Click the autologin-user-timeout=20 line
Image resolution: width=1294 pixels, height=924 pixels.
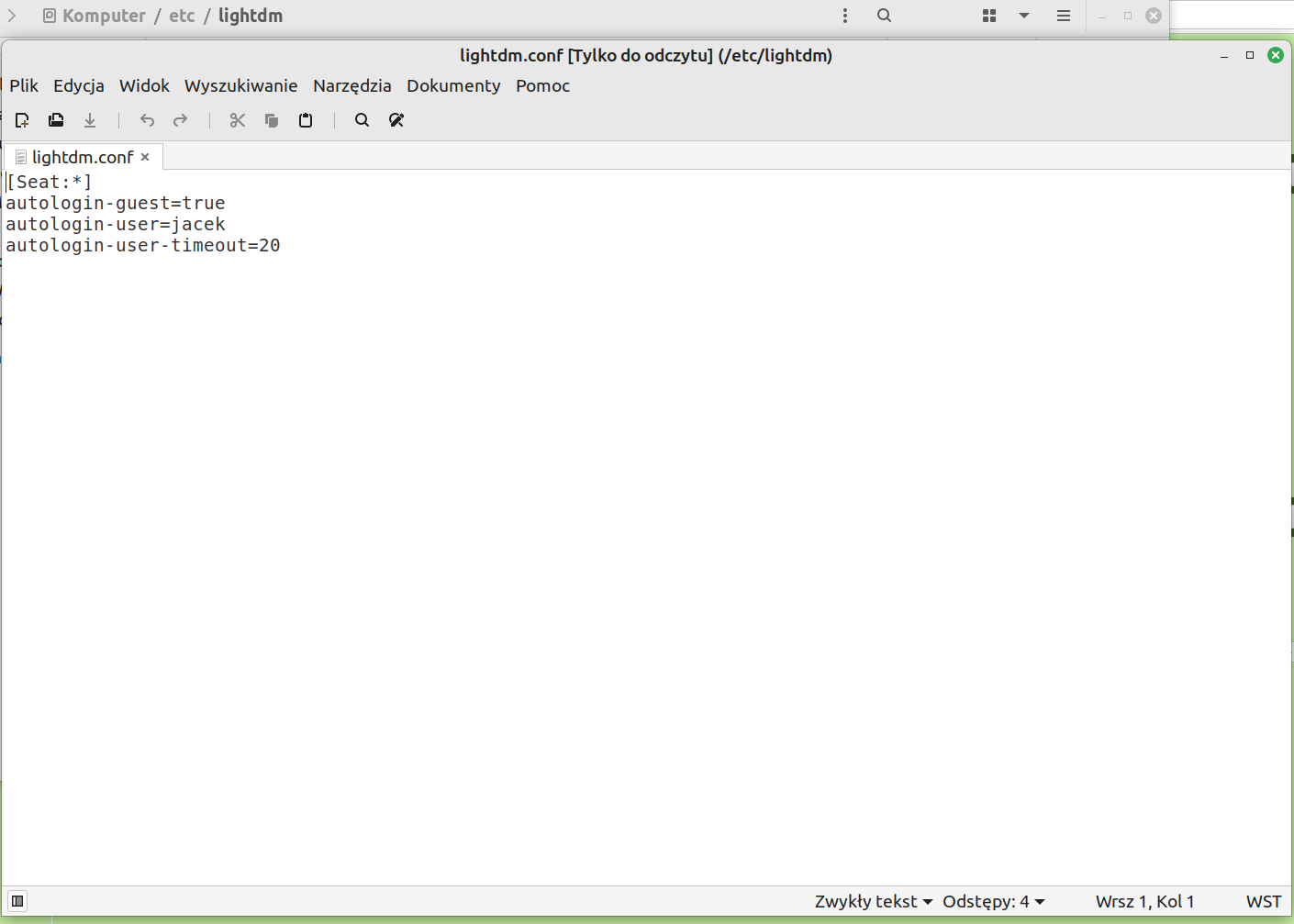(x=143, y=245)
